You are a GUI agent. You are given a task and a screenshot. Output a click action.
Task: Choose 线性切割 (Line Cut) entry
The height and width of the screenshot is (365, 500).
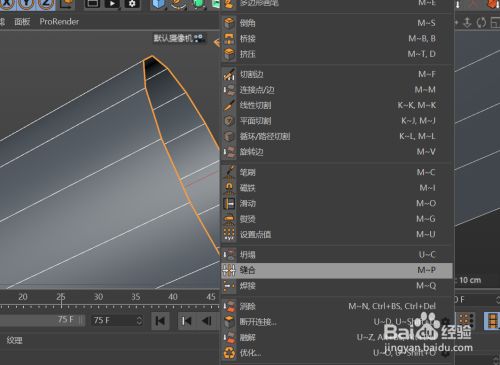(337, 105)
